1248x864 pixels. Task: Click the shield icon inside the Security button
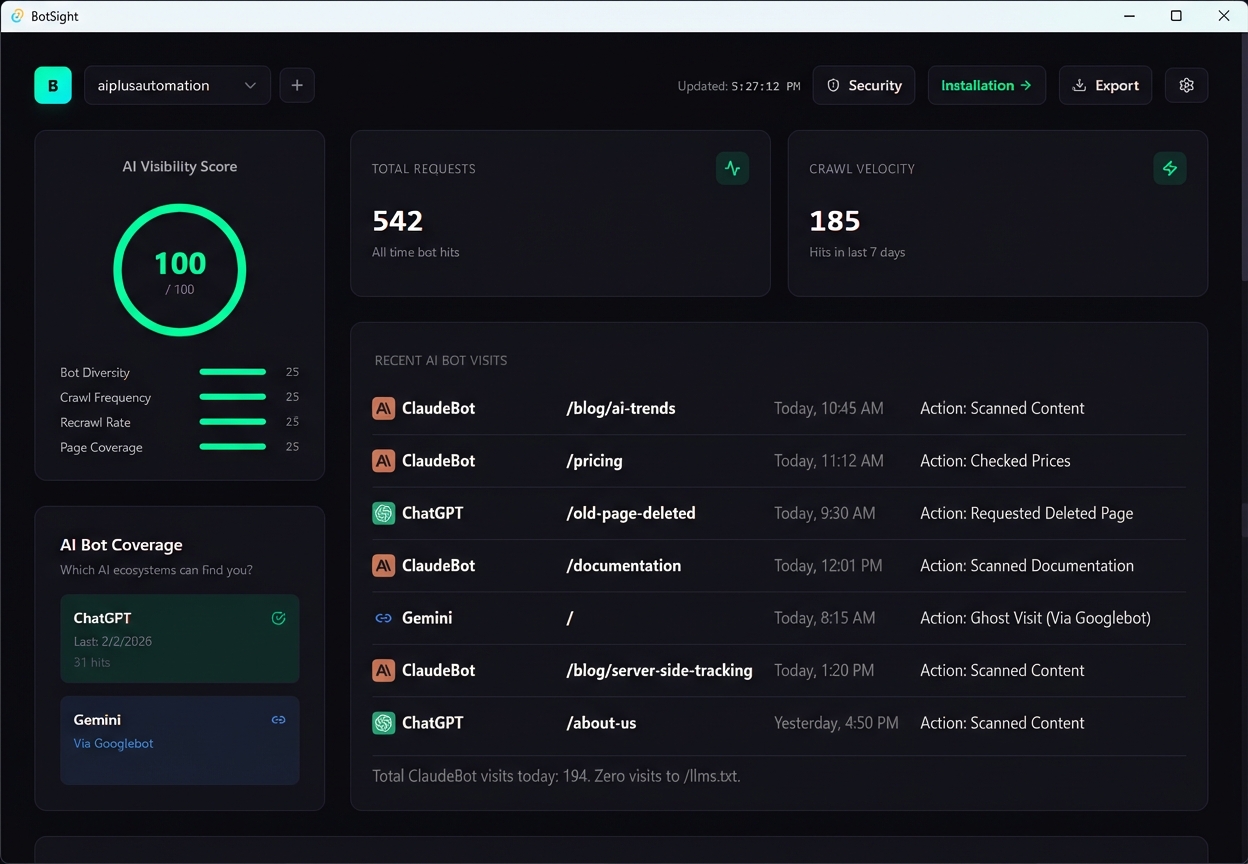coord(833,85)
